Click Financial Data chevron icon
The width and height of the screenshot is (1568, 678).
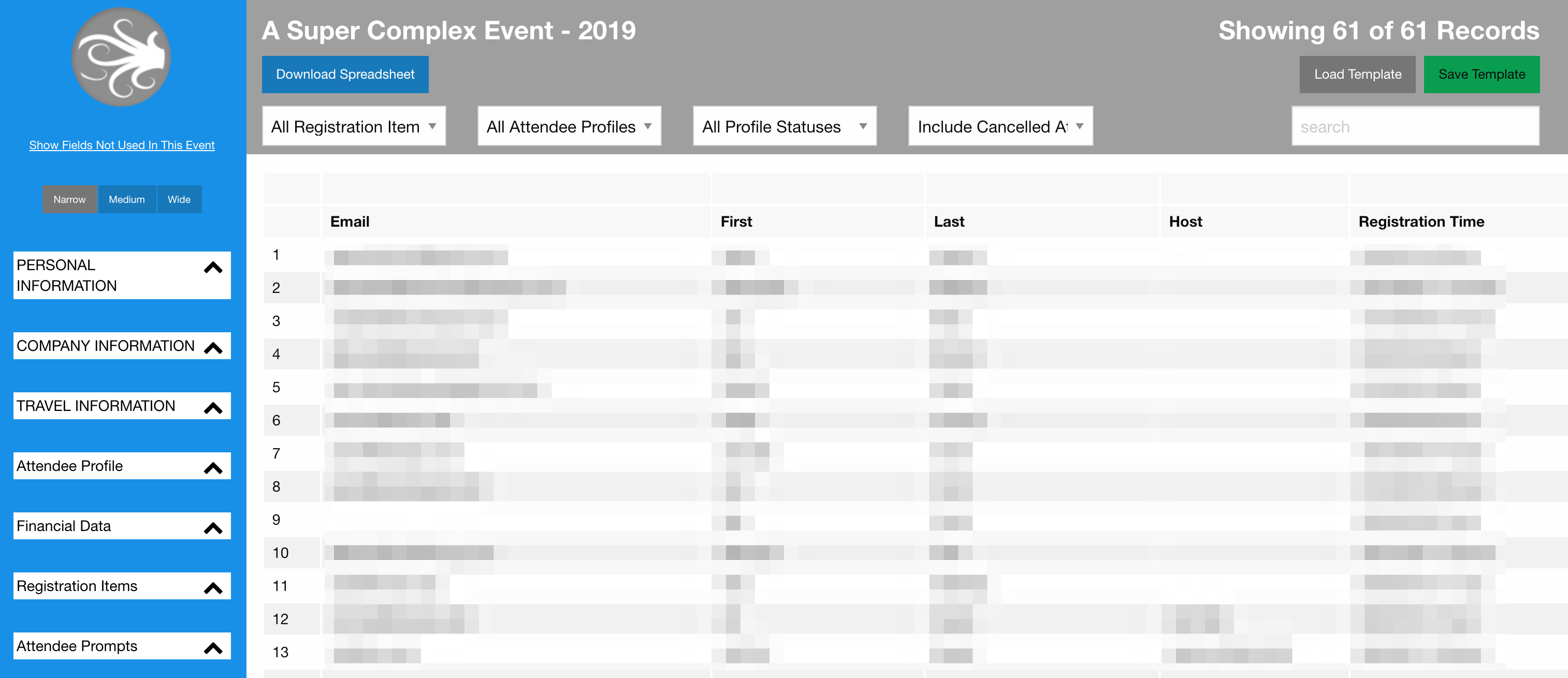point(213,528)
